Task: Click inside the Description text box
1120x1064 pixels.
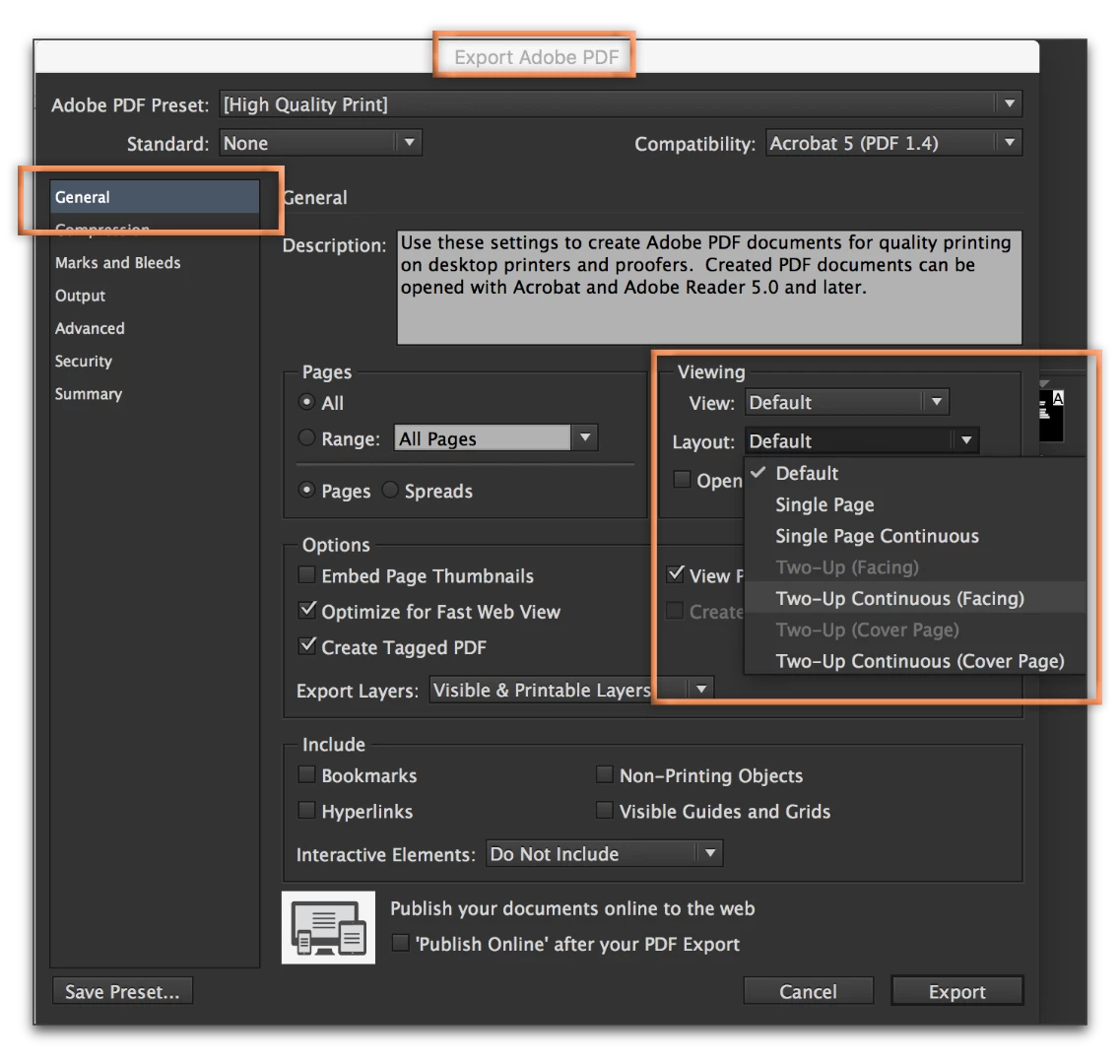Action: (709, 287)
